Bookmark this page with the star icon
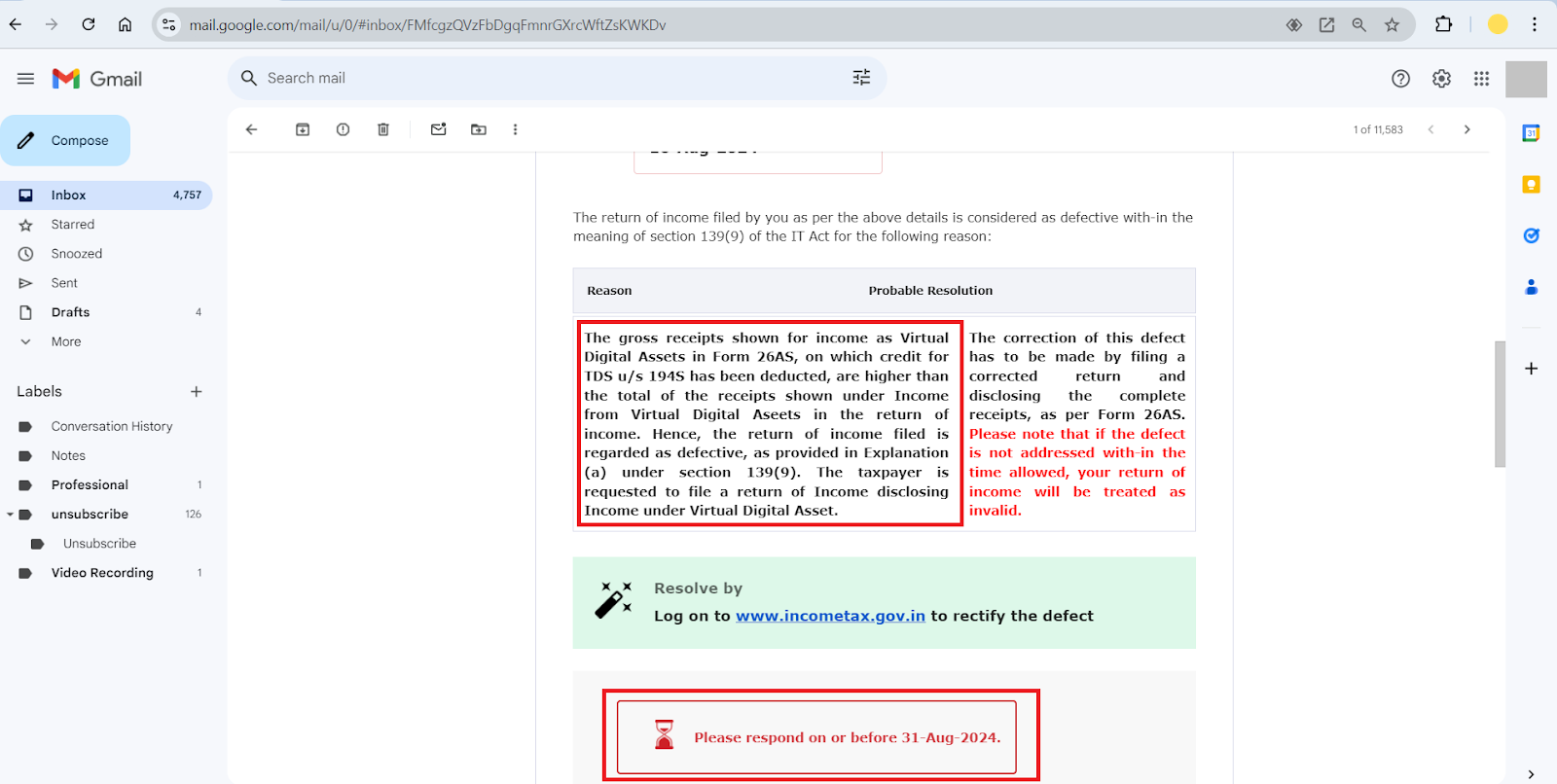The height and width of the screenshot is (784, 1557). click(1393, 25)
